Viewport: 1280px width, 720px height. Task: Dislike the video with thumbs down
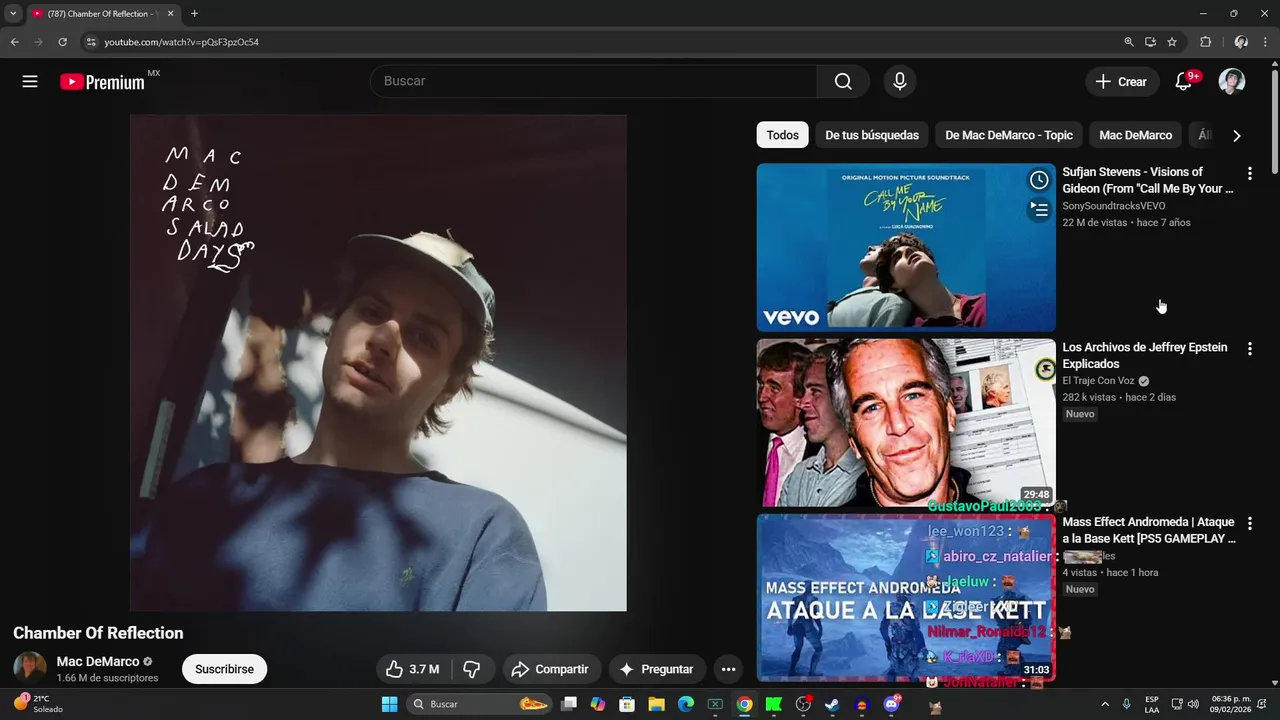[472, 669]
